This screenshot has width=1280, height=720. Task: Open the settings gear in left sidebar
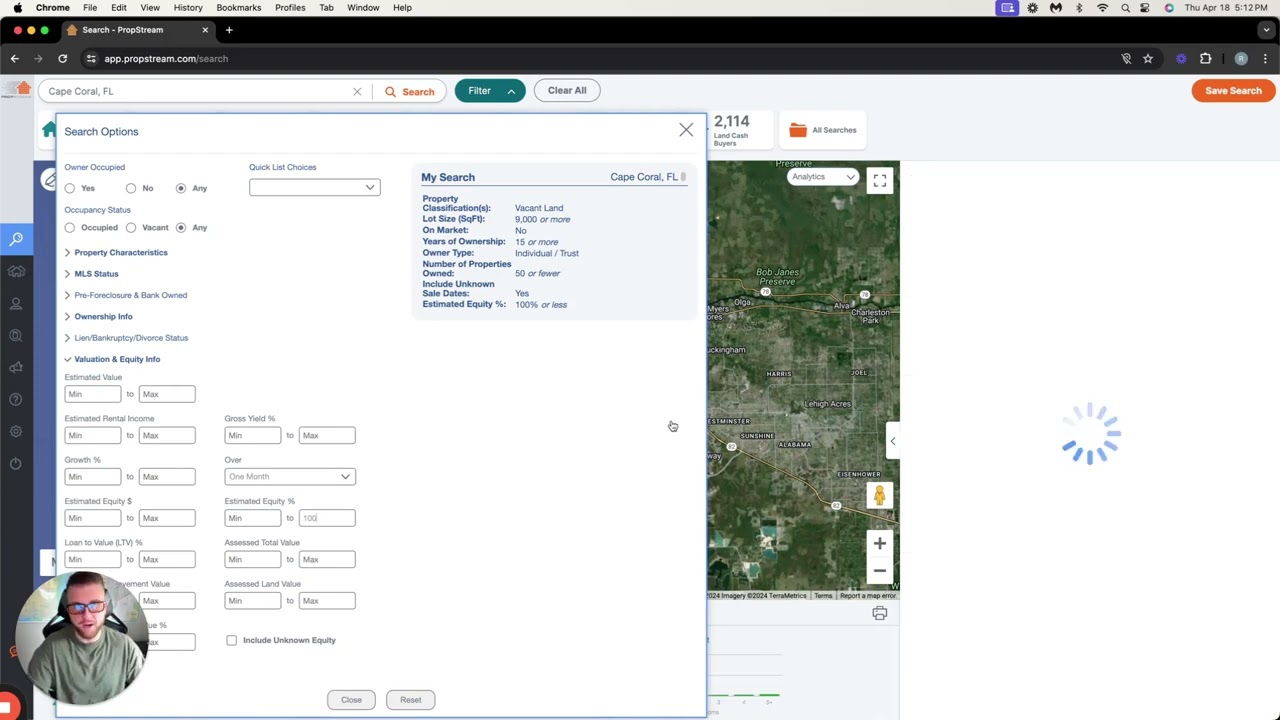click(x=16, y=432)
